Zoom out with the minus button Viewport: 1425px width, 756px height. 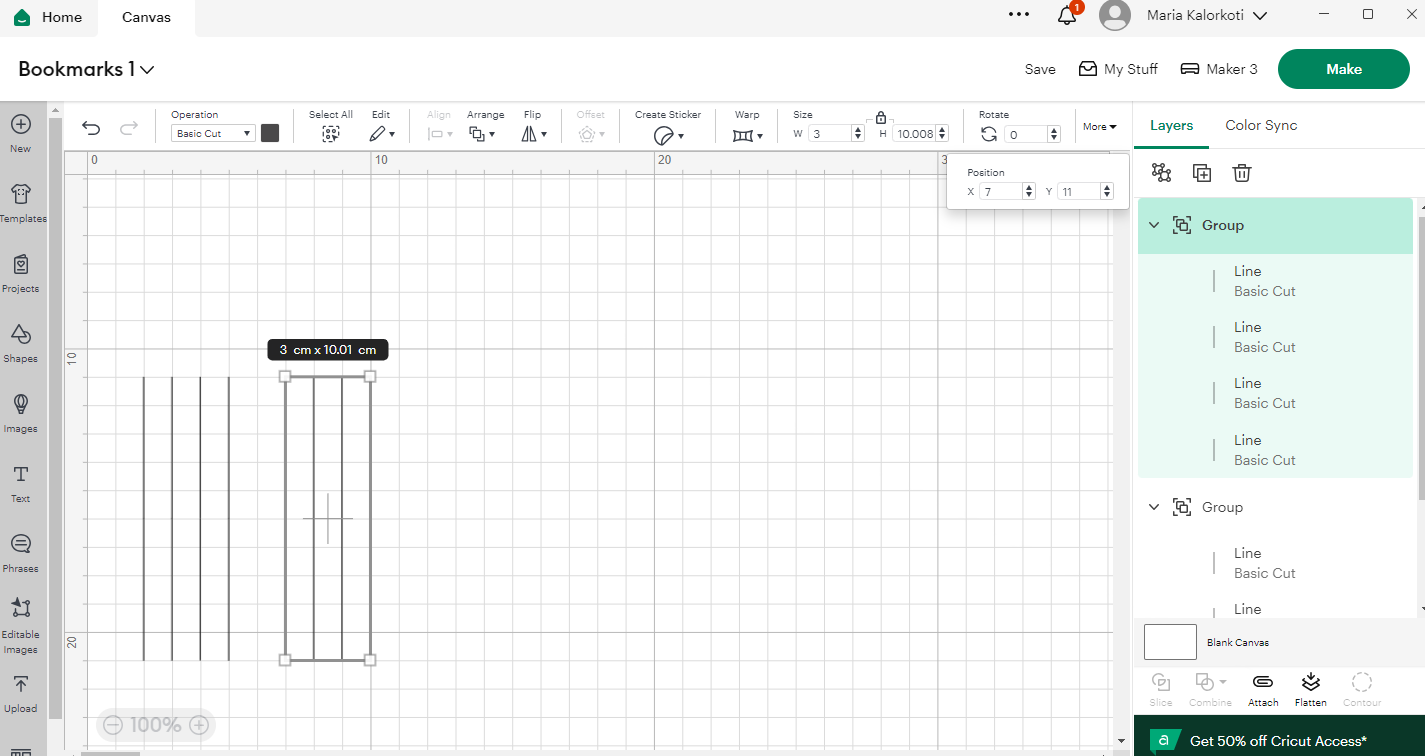click(113, 725)
